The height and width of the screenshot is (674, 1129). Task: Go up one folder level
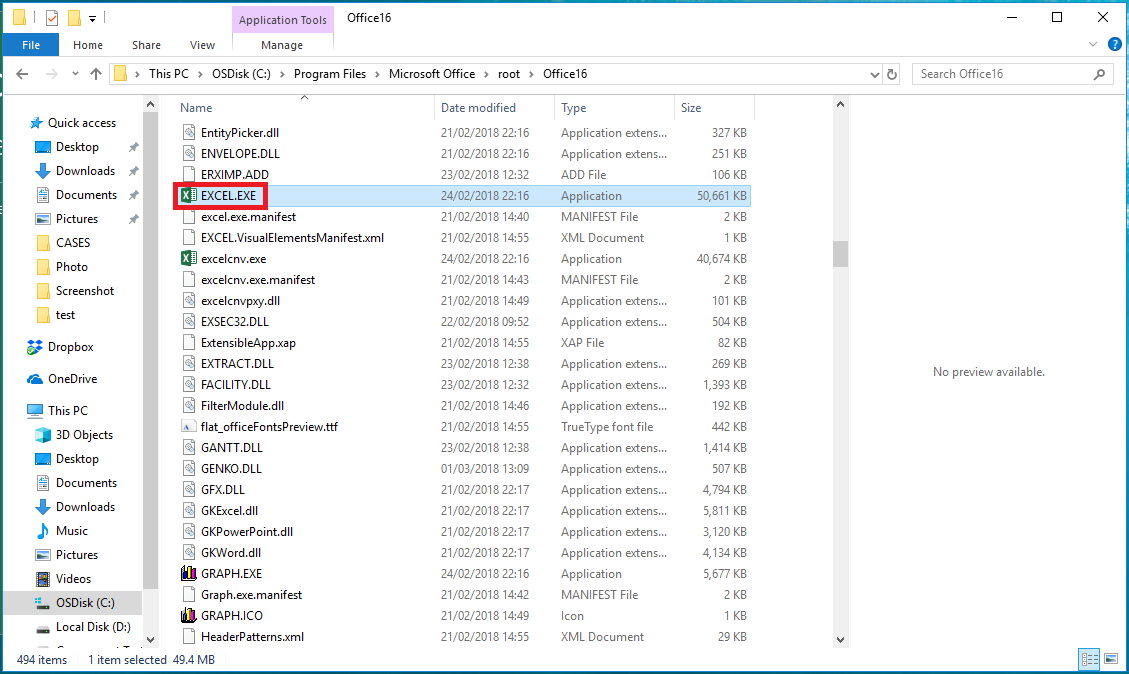tap(96, 74)
